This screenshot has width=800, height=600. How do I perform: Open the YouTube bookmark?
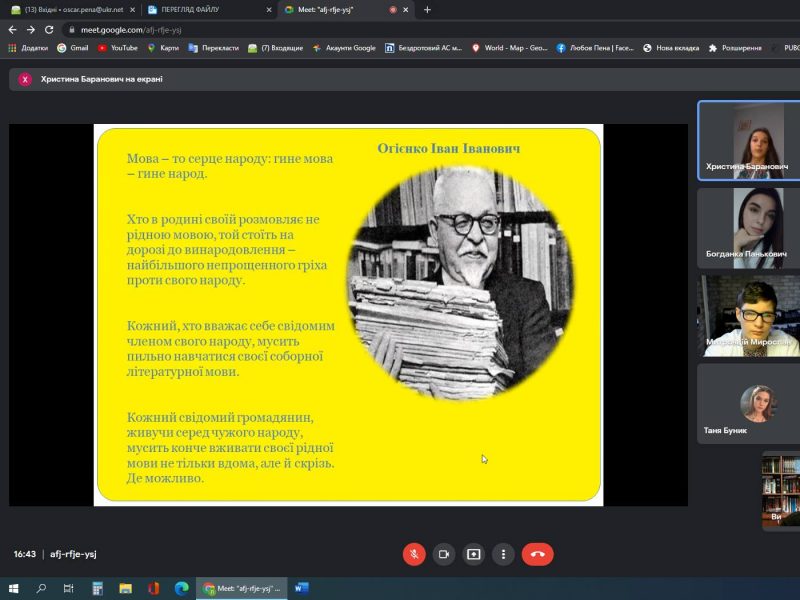click(117, 47)
